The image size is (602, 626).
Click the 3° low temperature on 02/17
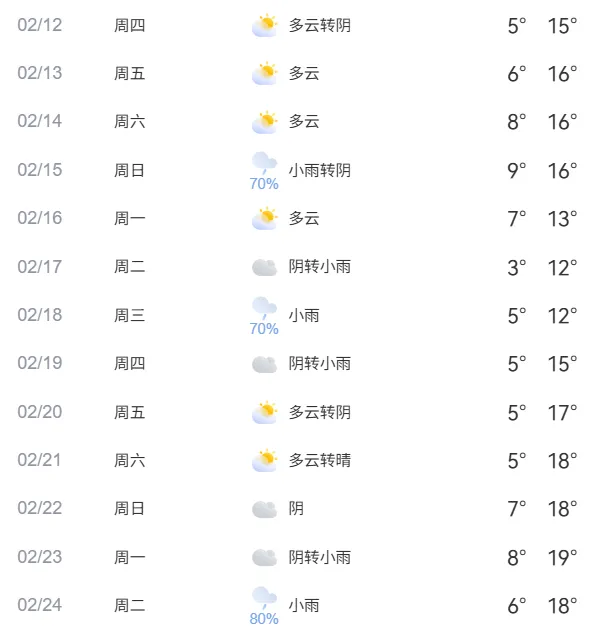point(517,267)
